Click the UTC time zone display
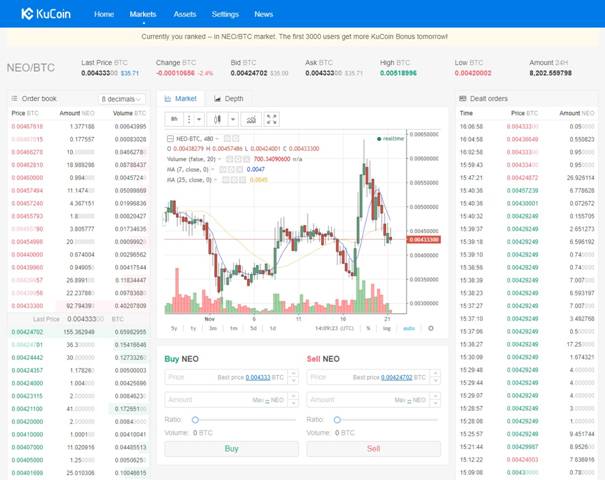Image resolution: width=605 pixels, height=480 pixels. pos(334,328)
